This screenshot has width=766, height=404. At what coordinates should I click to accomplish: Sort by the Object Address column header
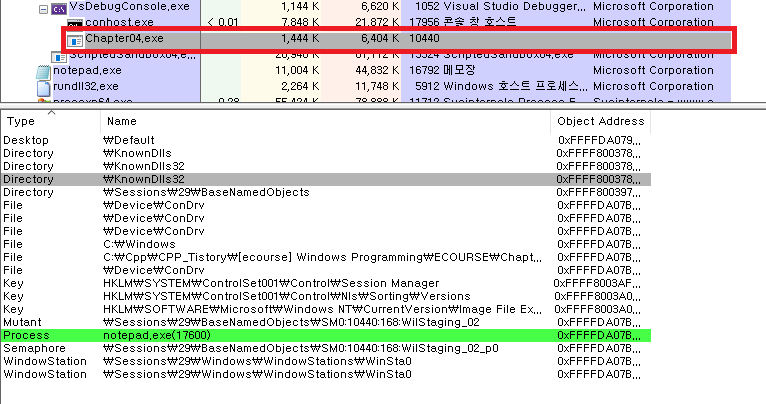point(601,121)
